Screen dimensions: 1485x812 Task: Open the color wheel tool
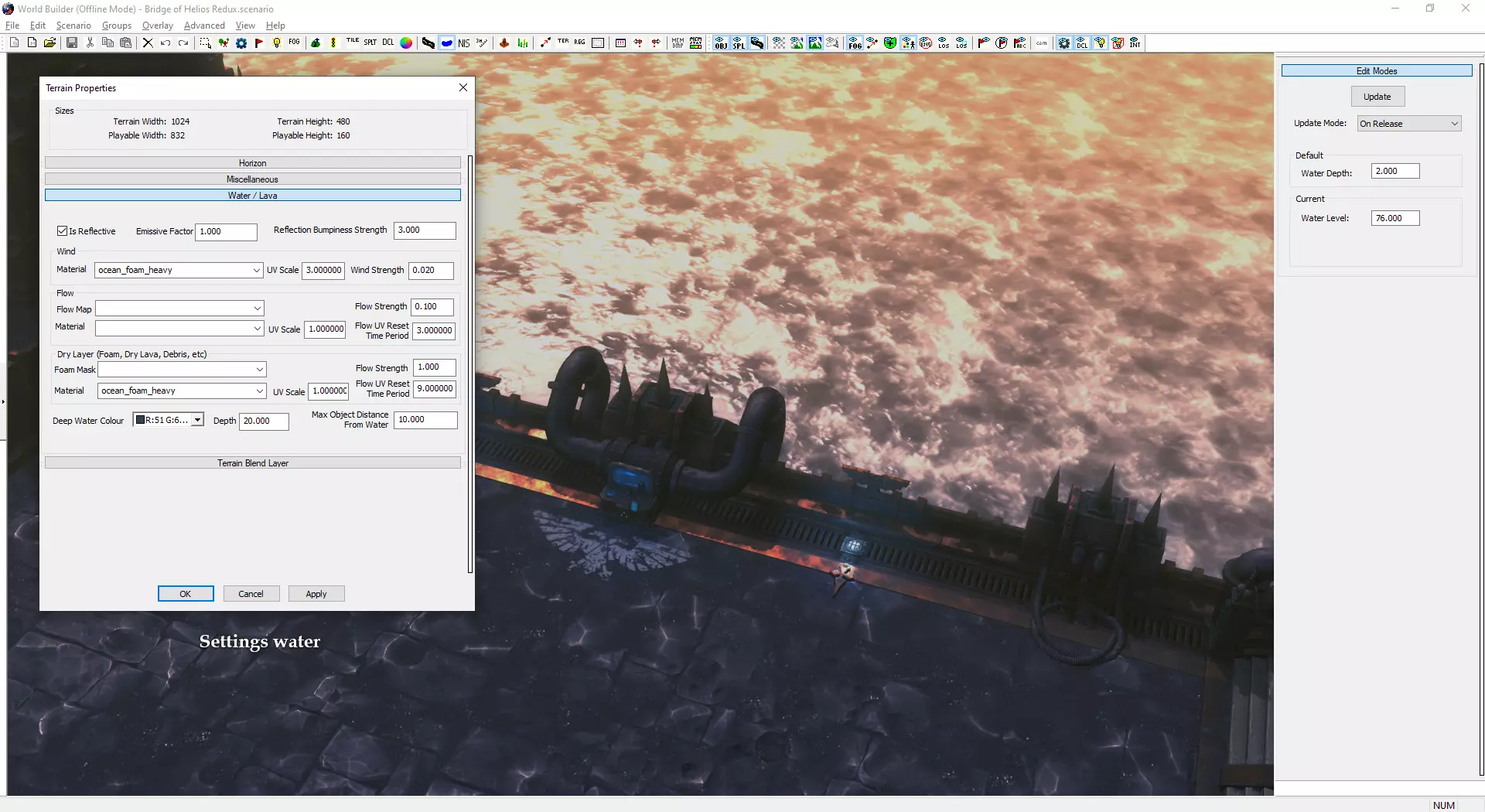(406, 43)
